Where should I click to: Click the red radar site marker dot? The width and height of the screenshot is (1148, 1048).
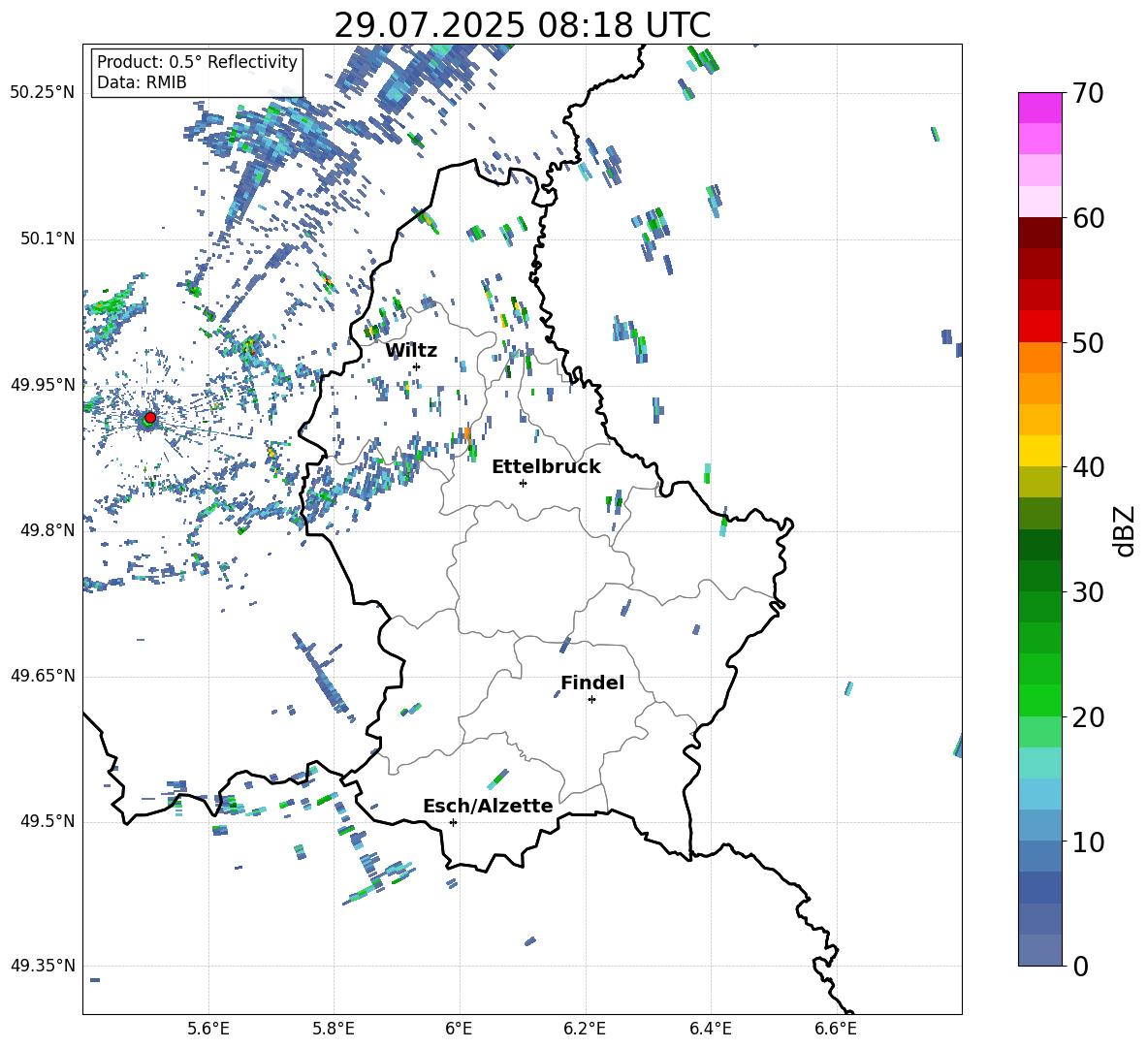(149, 418)
